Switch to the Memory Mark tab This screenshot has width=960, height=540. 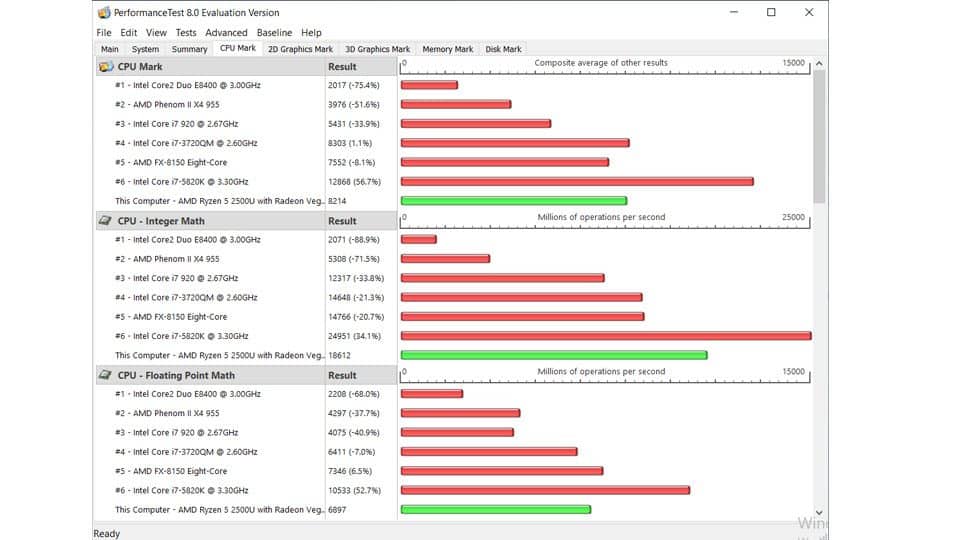click(448, 49)
